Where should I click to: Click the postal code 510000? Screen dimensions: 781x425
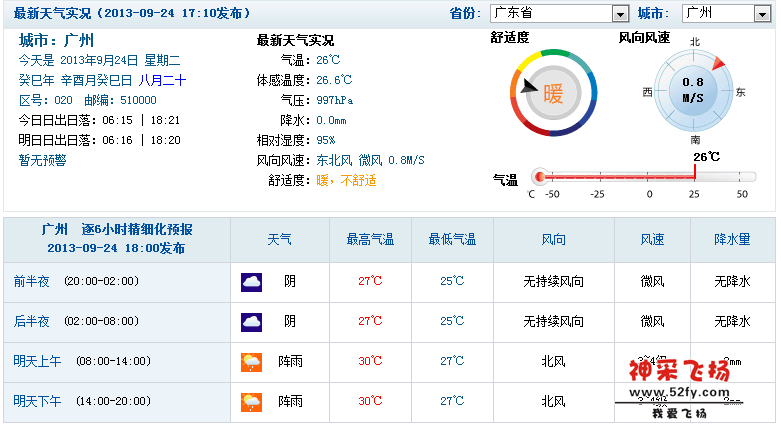coord(138,100)
